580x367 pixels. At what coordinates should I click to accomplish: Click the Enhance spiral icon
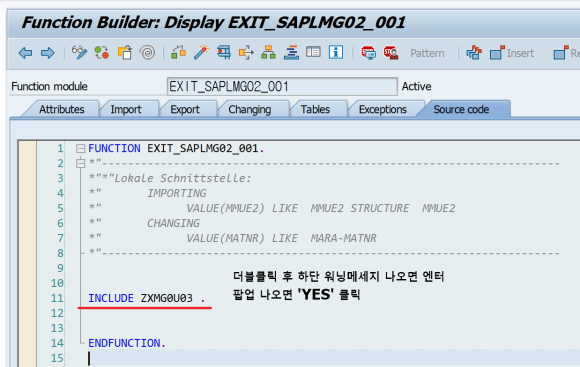pos(147,53)
